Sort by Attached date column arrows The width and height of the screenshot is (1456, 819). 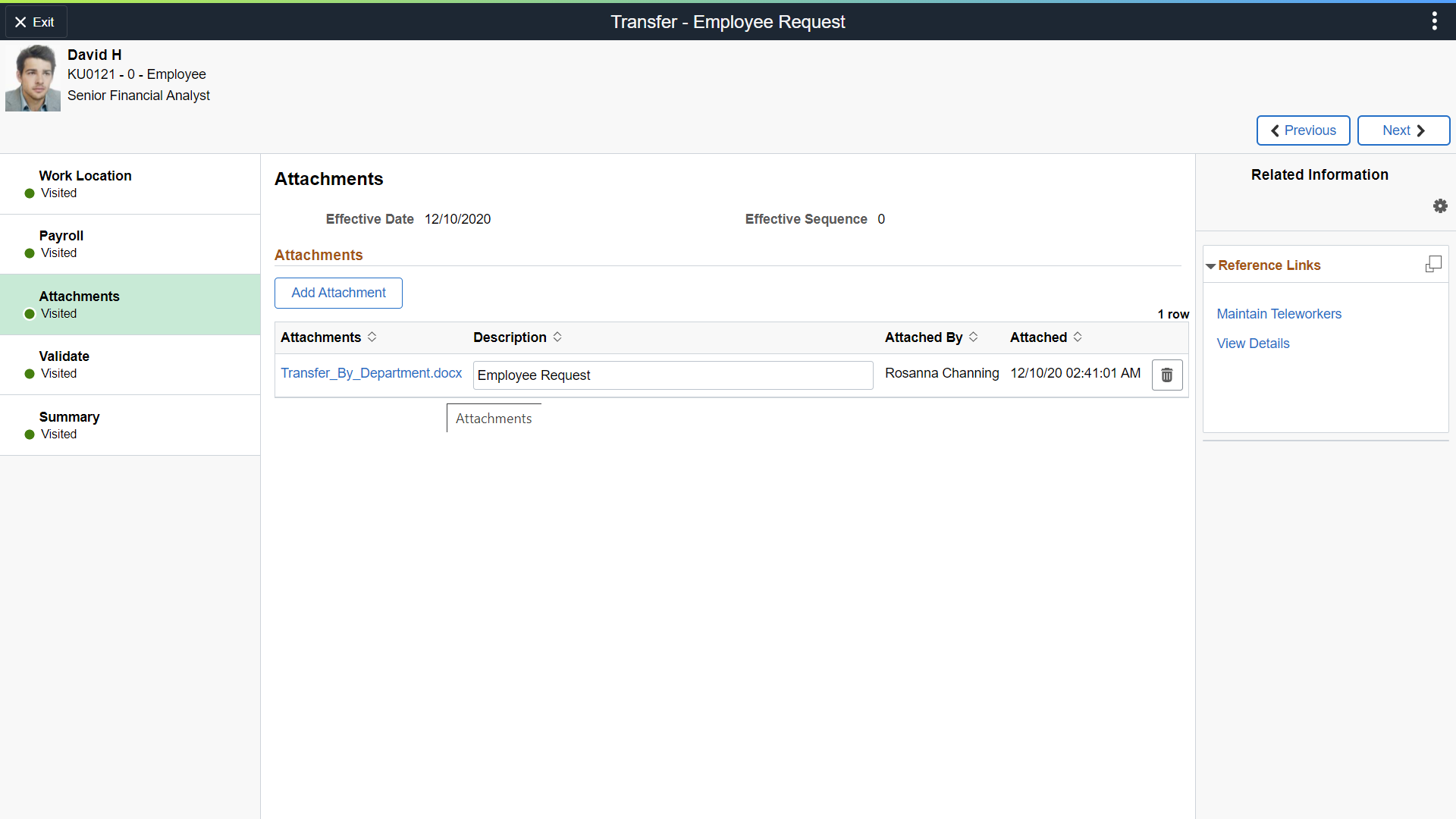tap(1078, 337)
